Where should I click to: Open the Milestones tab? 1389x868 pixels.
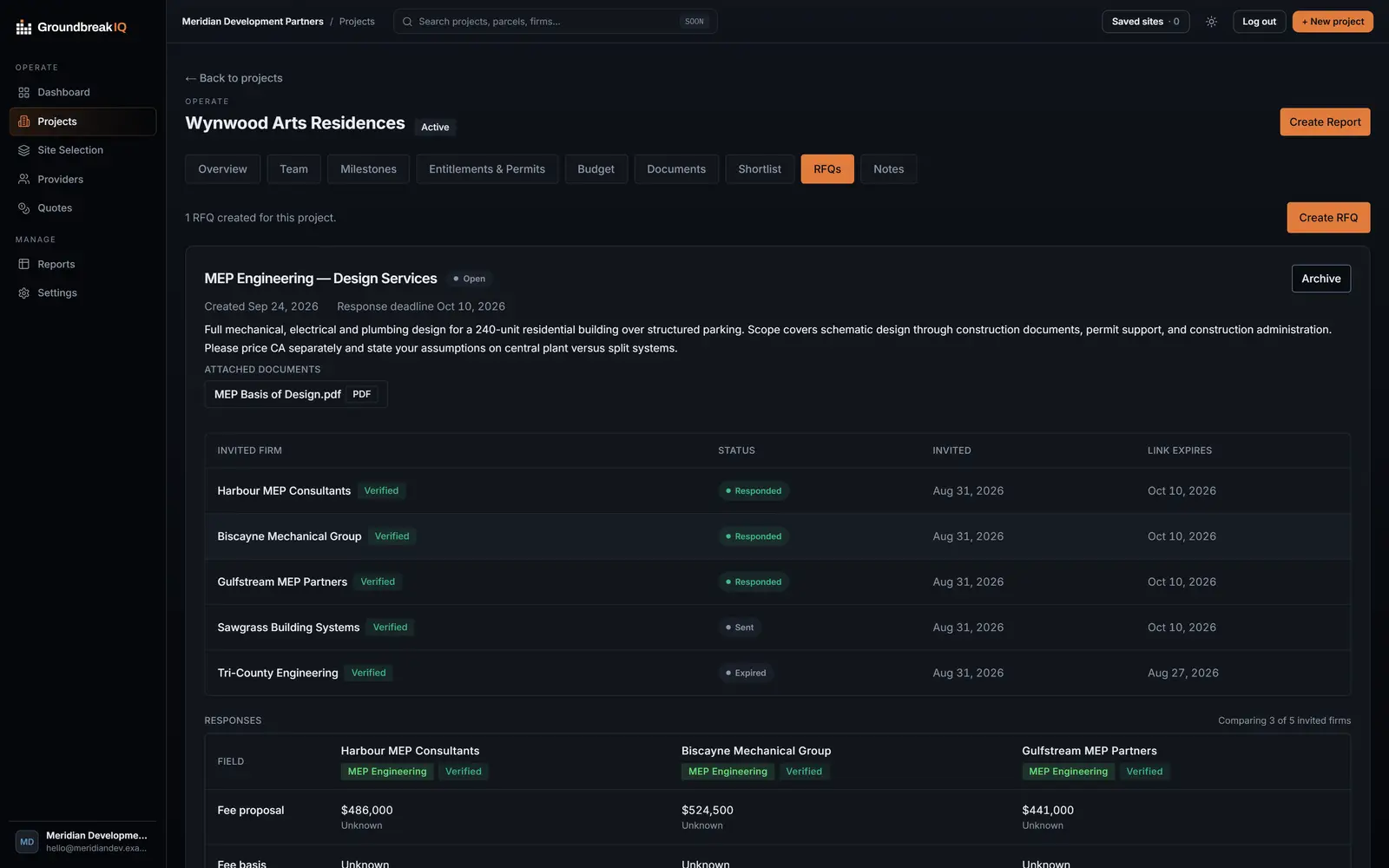pos(368,169)
